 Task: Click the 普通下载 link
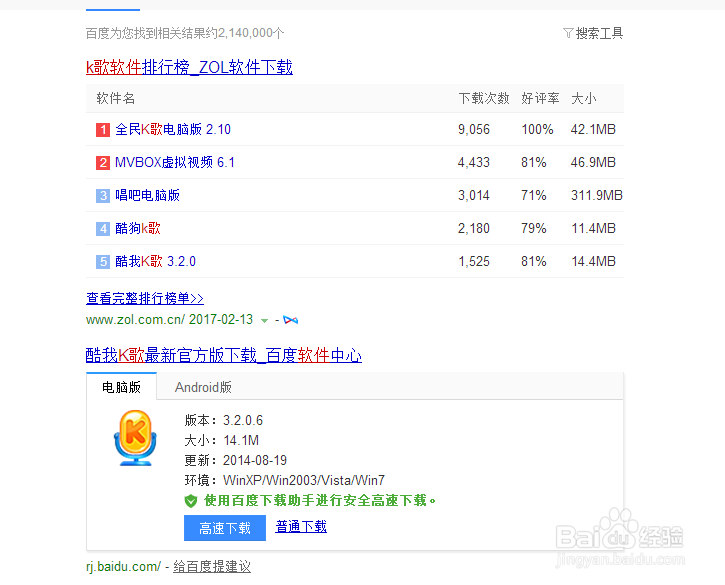point(301,526)
